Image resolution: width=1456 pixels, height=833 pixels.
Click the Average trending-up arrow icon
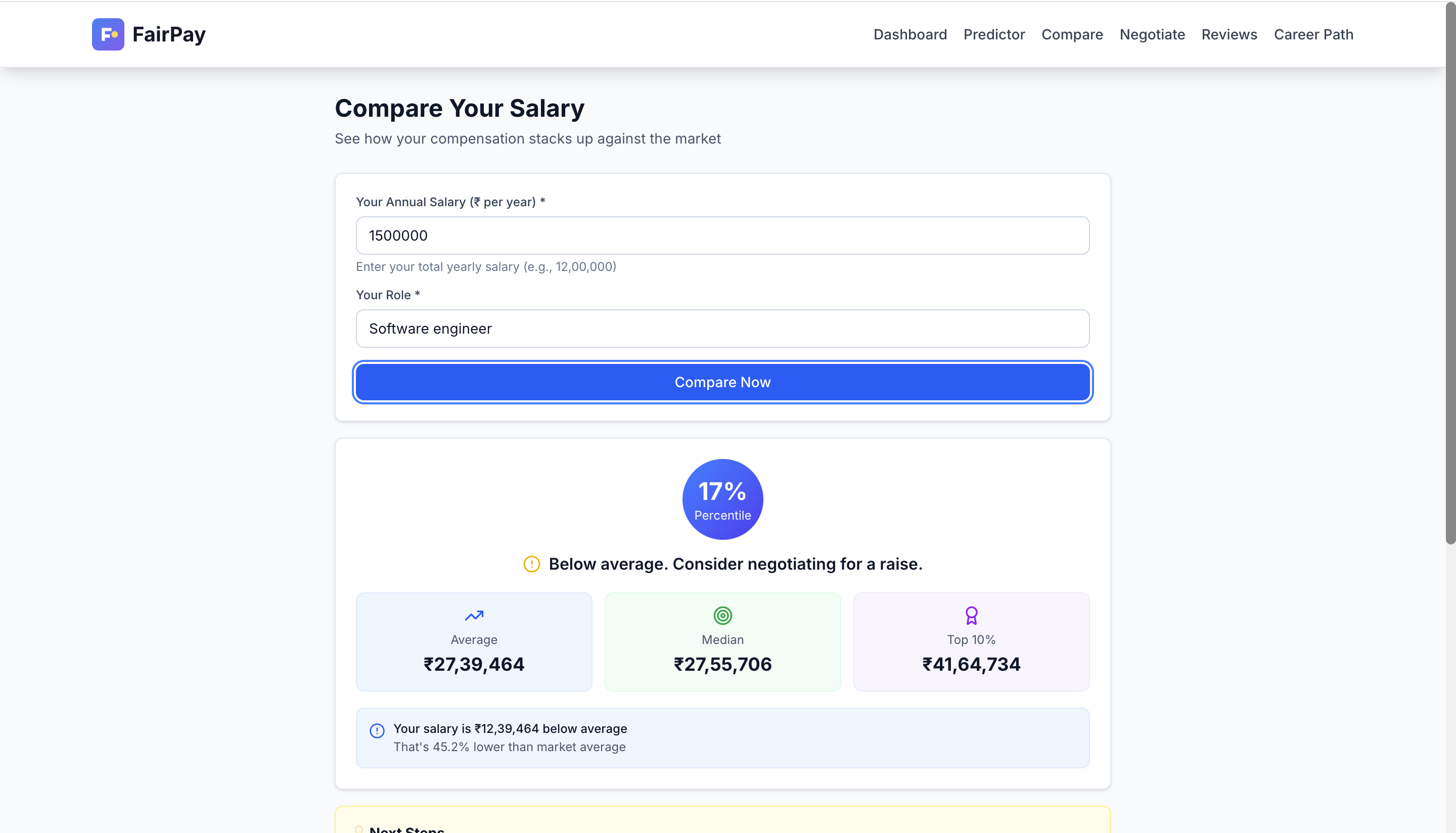pos(474,616)
